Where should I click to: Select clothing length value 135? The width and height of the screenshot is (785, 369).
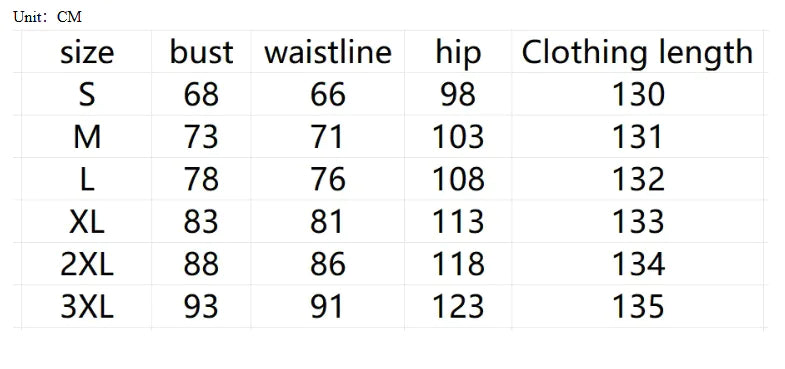(638, 307)
